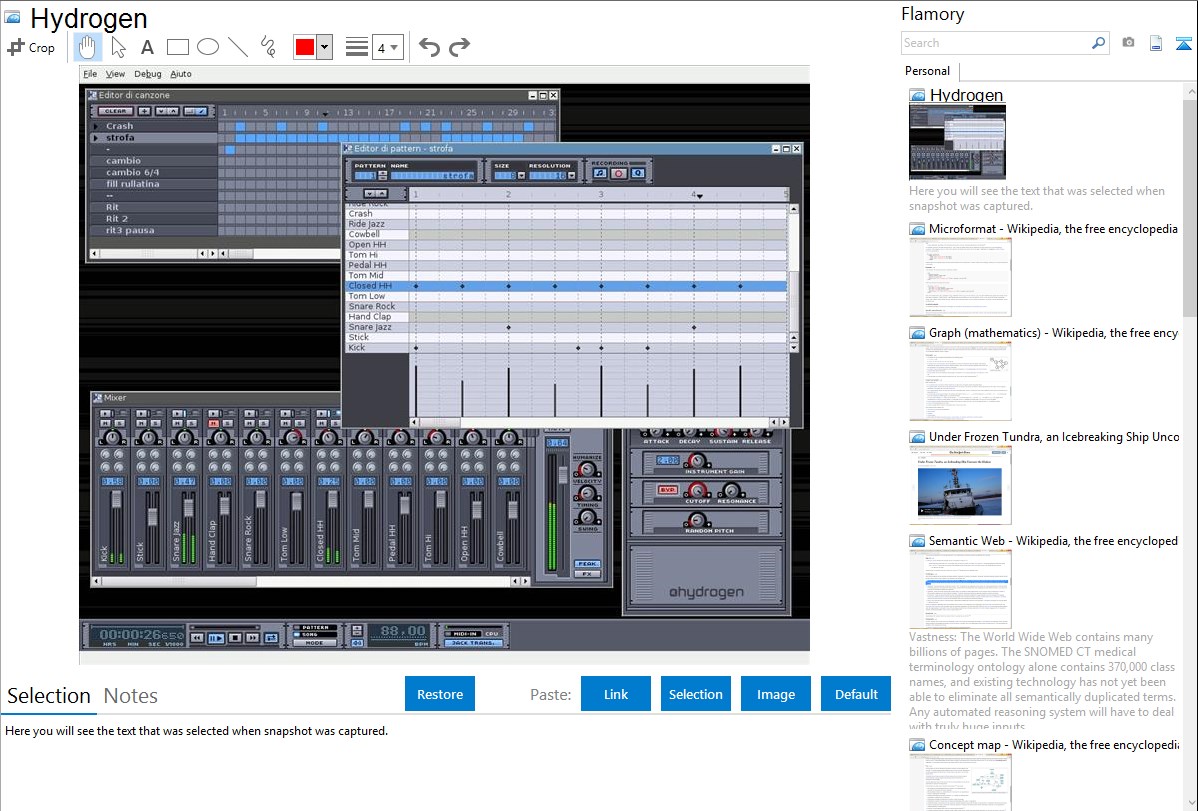The image size is (1198, 811).
Task: Undo the last annotation
Action: coord(429,47)
